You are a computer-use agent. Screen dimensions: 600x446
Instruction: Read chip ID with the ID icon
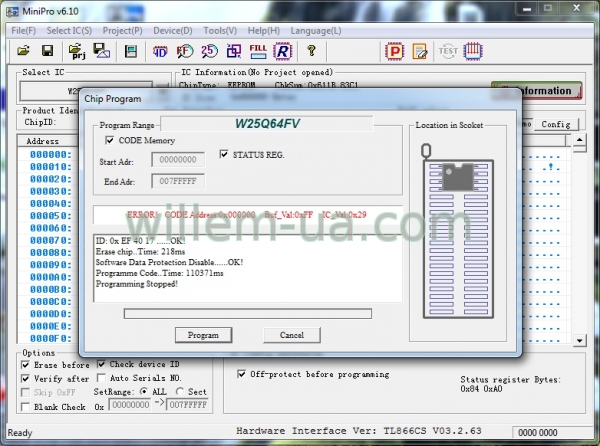160,51
